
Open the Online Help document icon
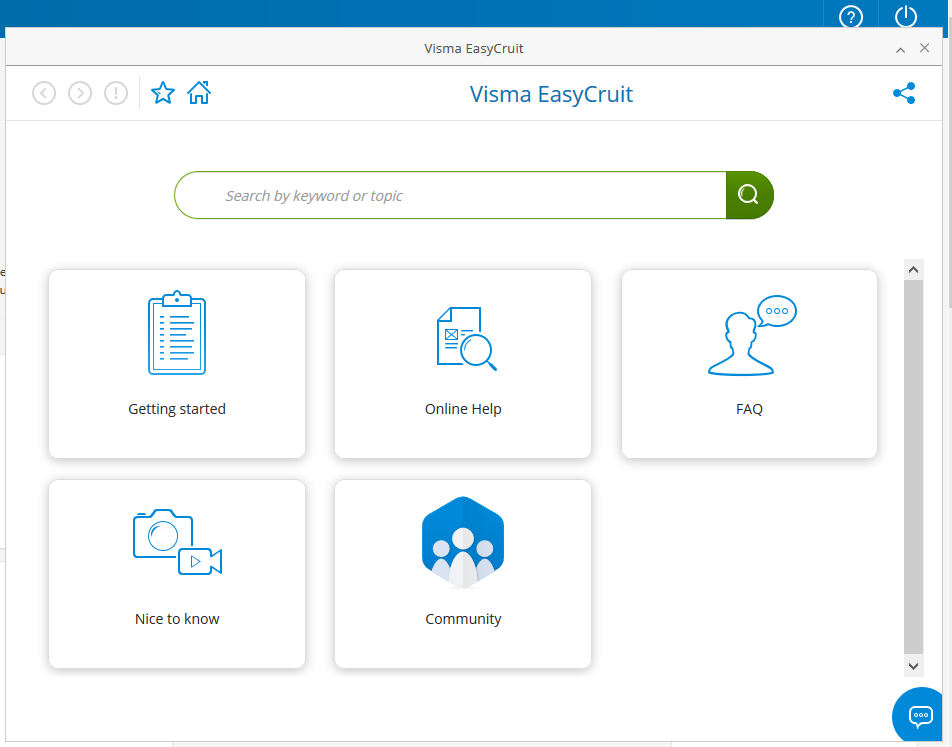(466, 338)
